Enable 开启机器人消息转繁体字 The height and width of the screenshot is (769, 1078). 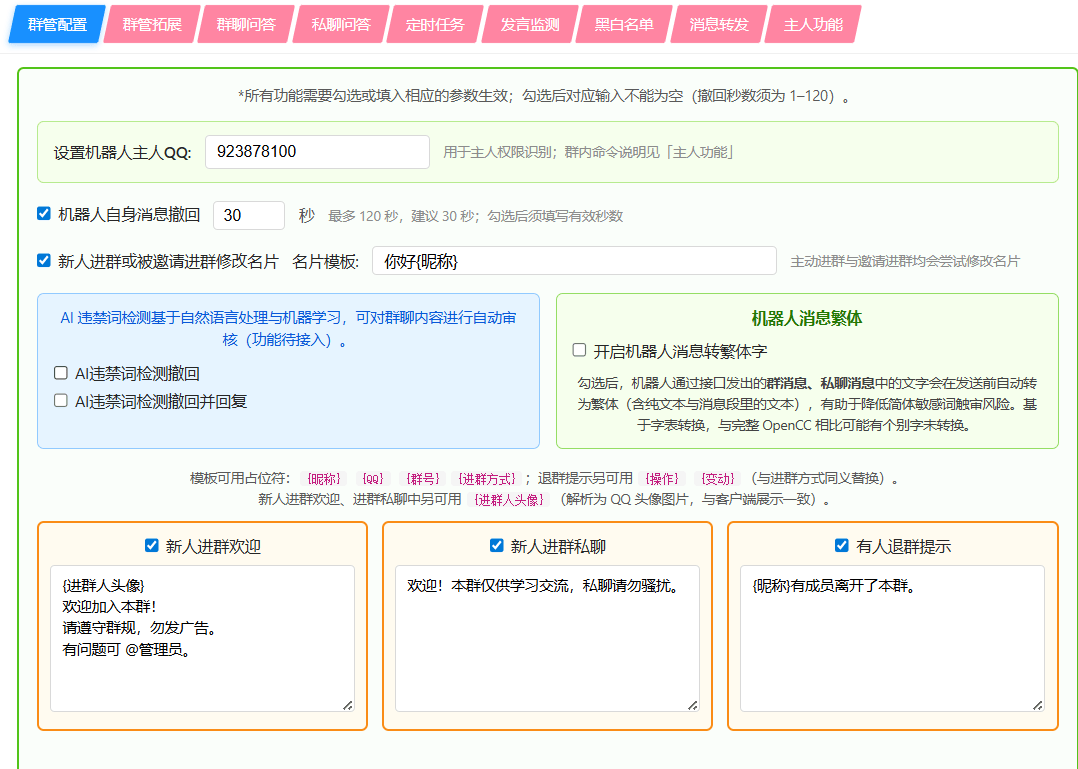coord(577,349)
